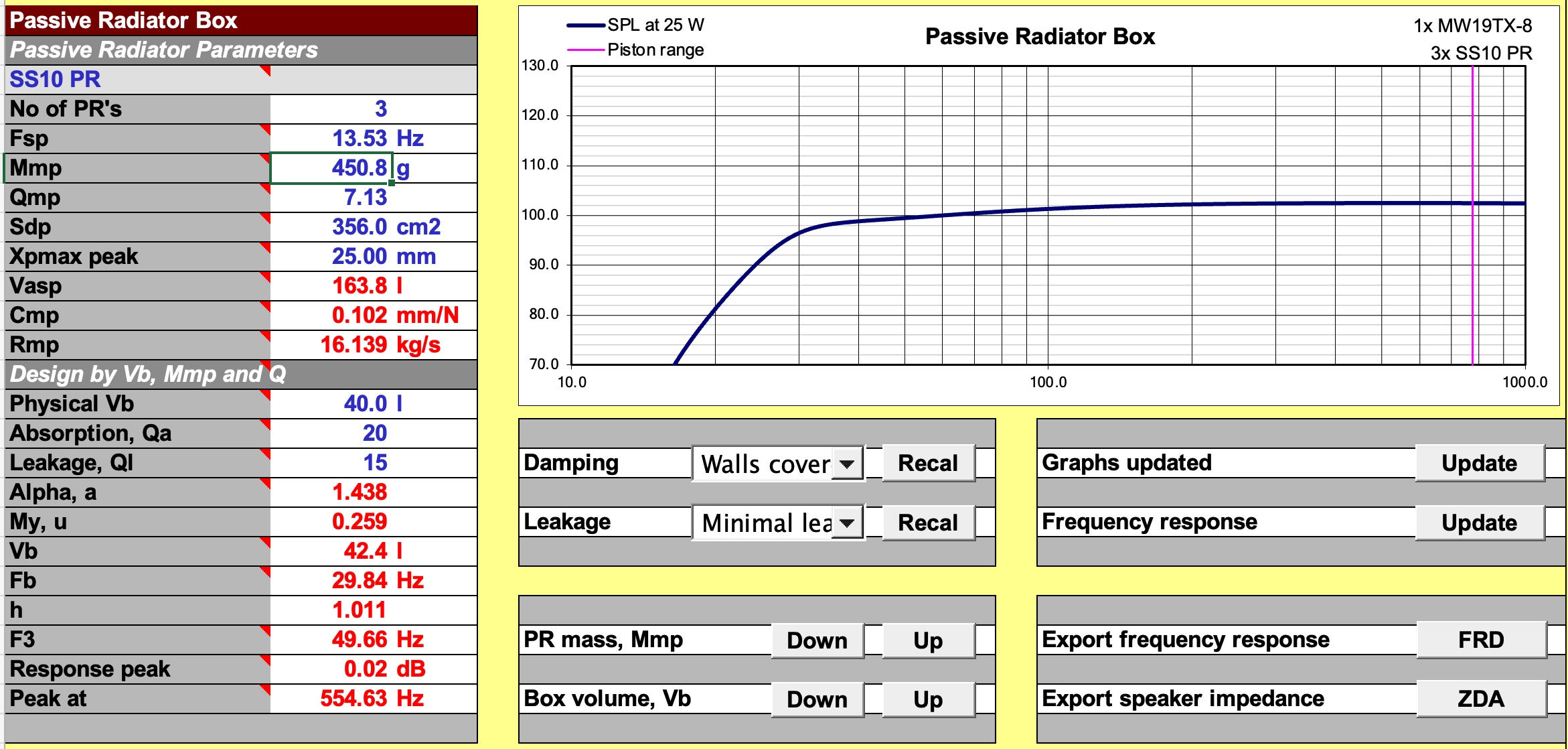Update the Graphs updated row
This screenshot has width=1568, height=749.
(1480, 463)
